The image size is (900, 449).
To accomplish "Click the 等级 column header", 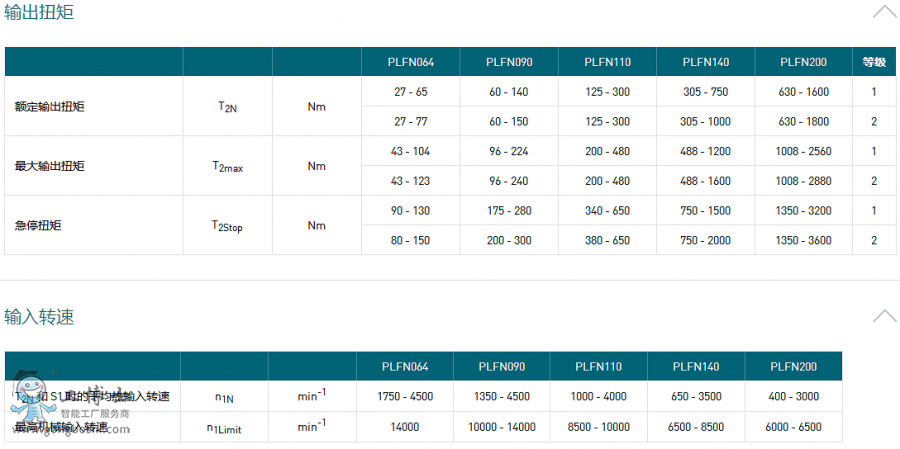I will click(873, 62).
